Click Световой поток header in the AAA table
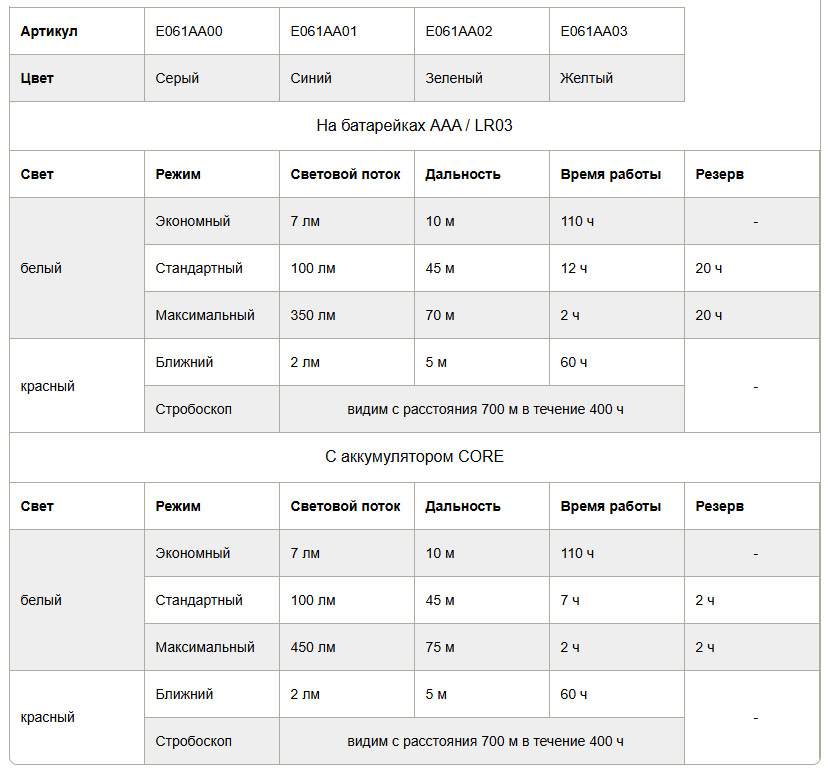 (345, 174)
